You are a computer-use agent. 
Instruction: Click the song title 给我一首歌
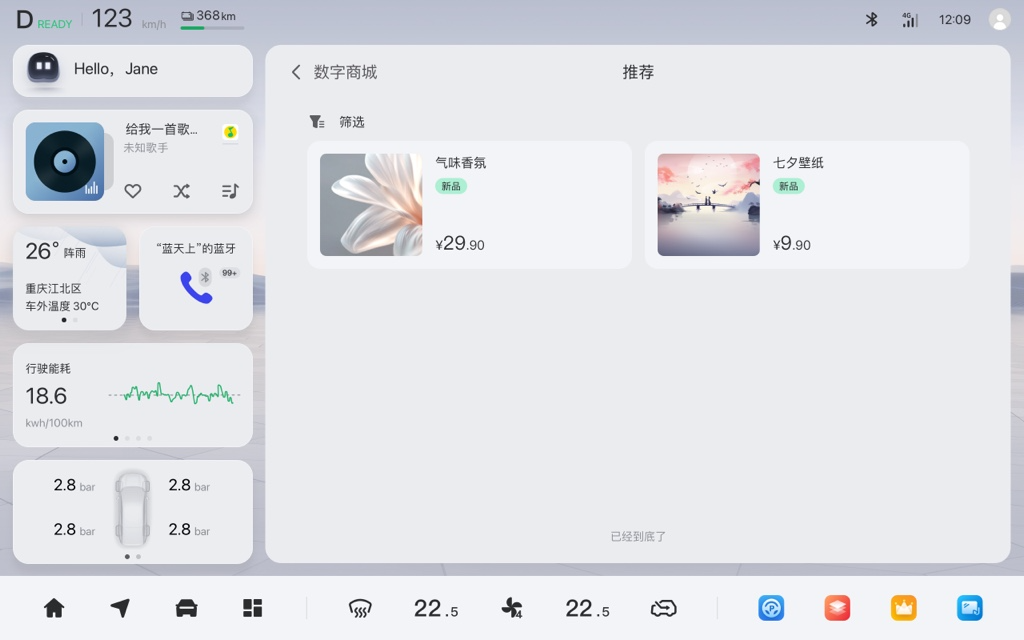[x=161, y=129]
